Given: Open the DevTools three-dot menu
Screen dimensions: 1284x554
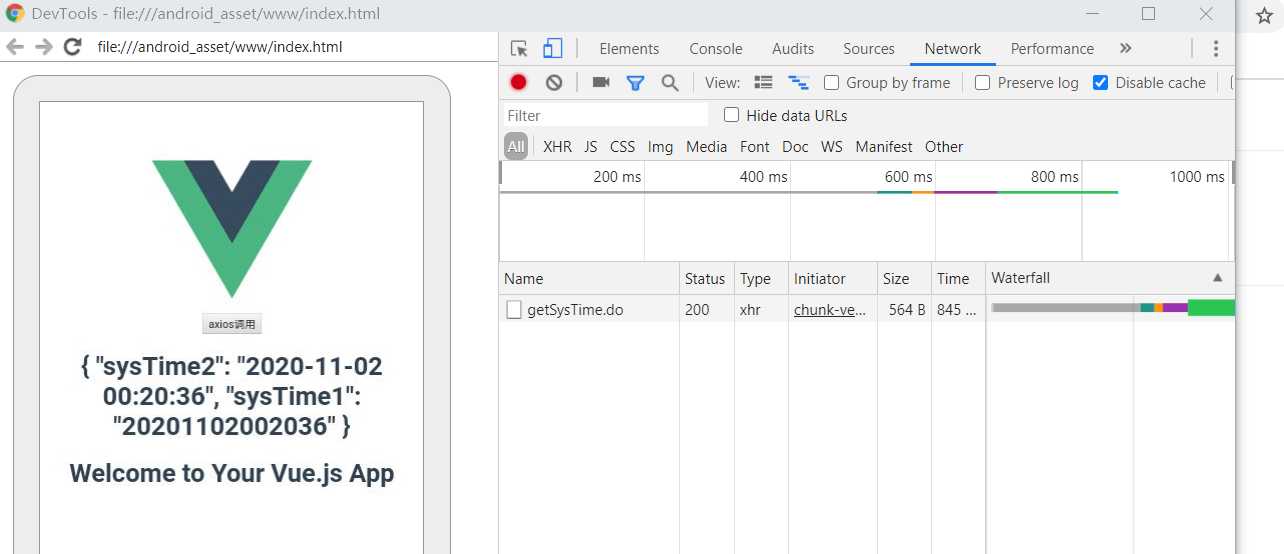Looking at the screenshot, I should (1216, 49).
